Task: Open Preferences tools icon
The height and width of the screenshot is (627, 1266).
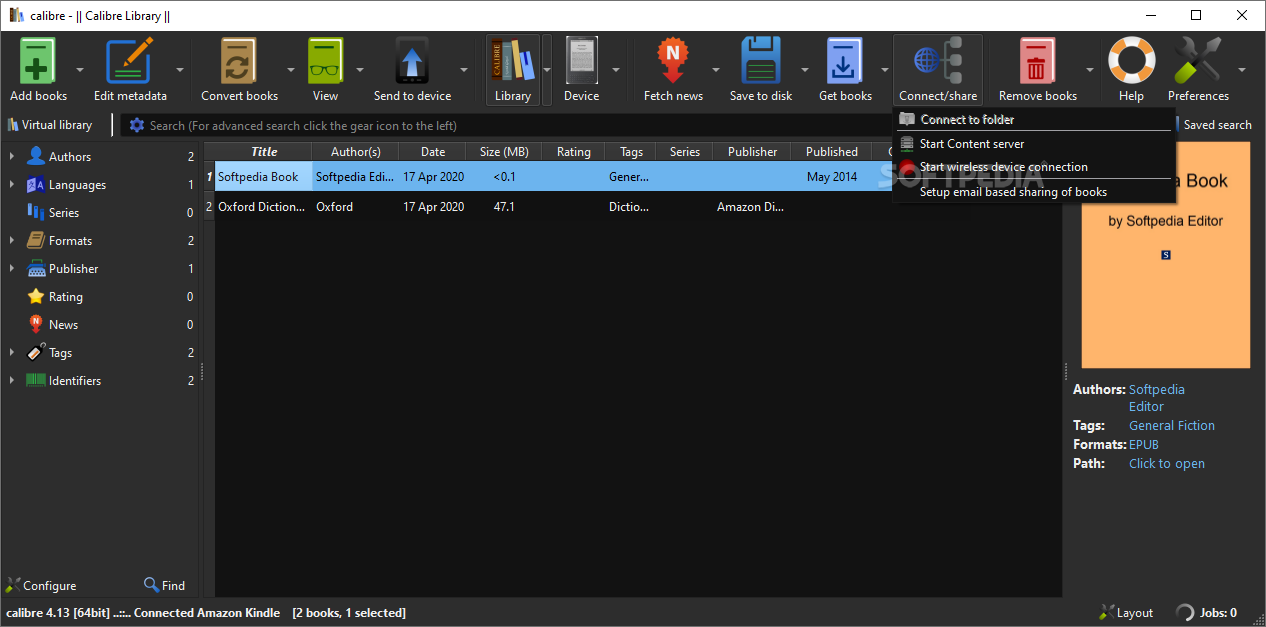Action: (1198, 62)
